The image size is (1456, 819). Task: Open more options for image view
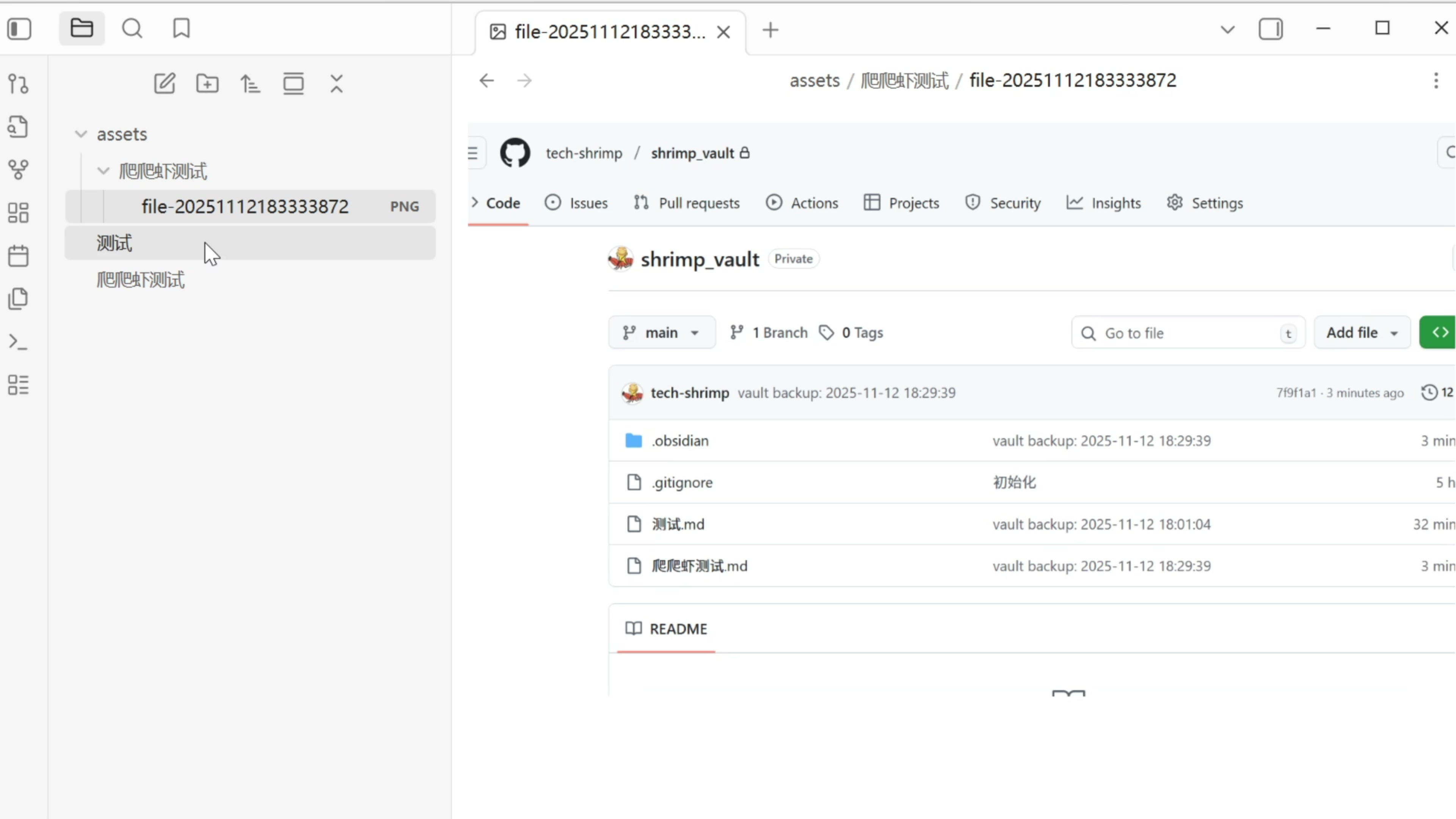pos(1436,80)
